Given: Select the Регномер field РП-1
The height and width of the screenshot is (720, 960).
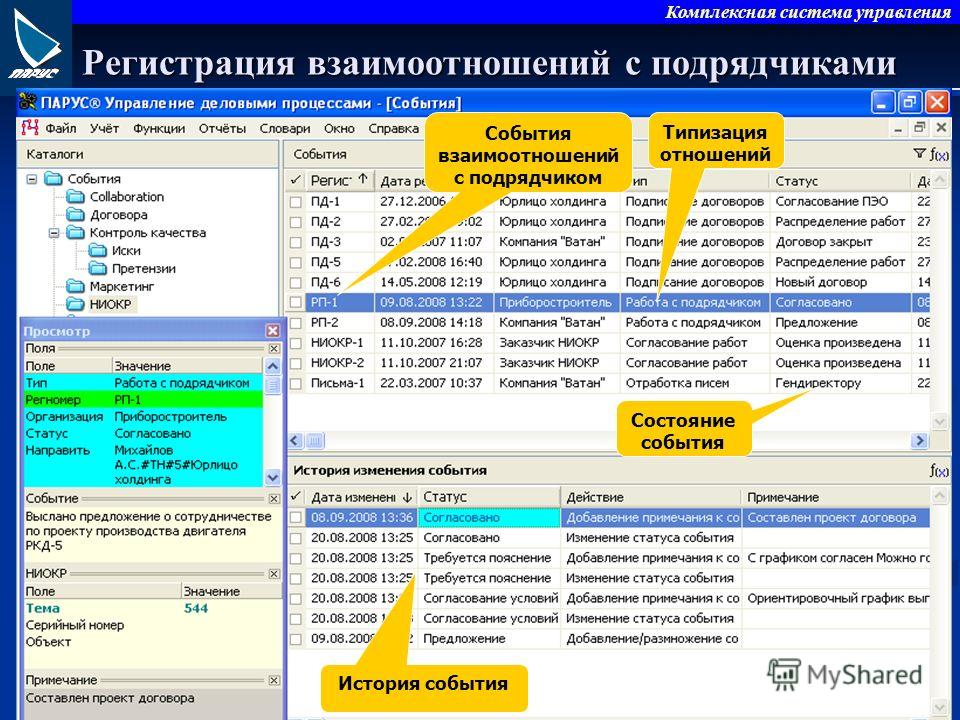Looking at the screenshot, I should pos(143,400).
